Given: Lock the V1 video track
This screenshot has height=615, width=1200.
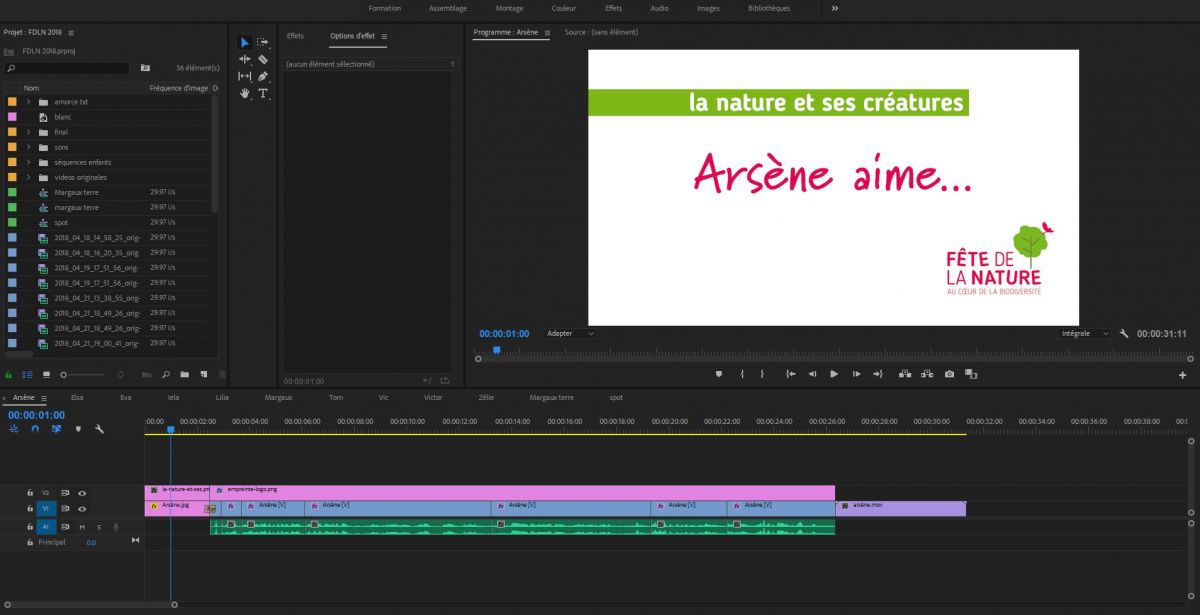Looking at the screenshot, I should pos(29,508).
